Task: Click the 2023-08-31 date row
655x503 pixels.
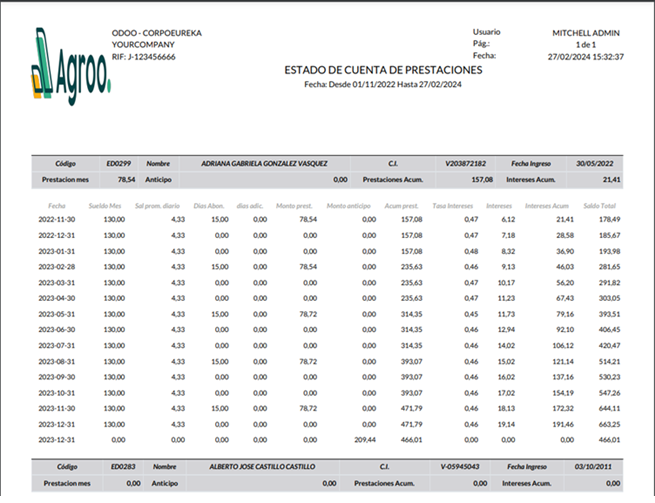Action: [57, 362]
